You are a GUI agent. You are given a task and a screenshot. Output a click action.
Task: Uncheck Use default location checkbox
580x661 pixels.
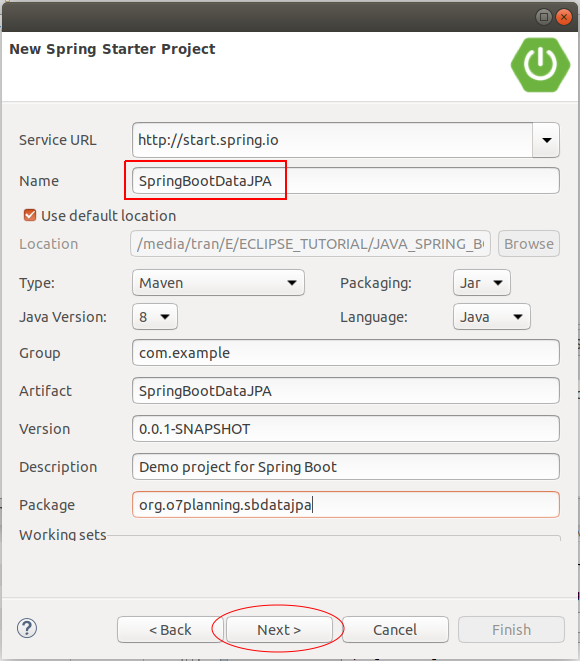(30, 215)
